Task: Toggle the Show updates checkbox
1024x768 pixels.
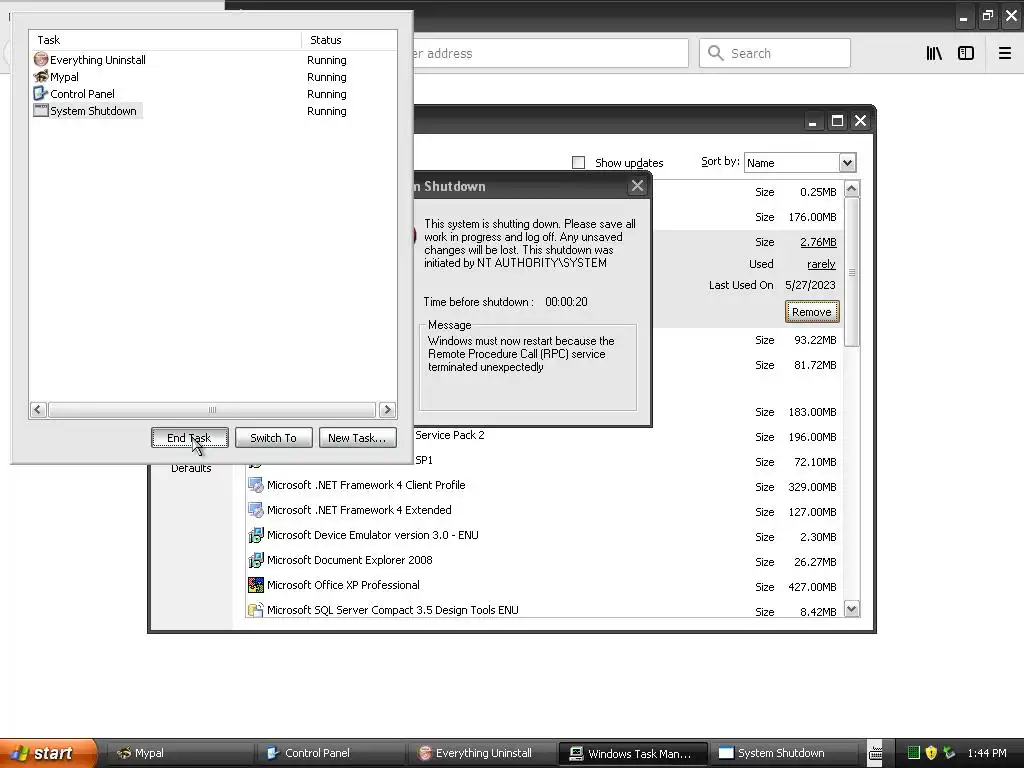Action: 578,163
